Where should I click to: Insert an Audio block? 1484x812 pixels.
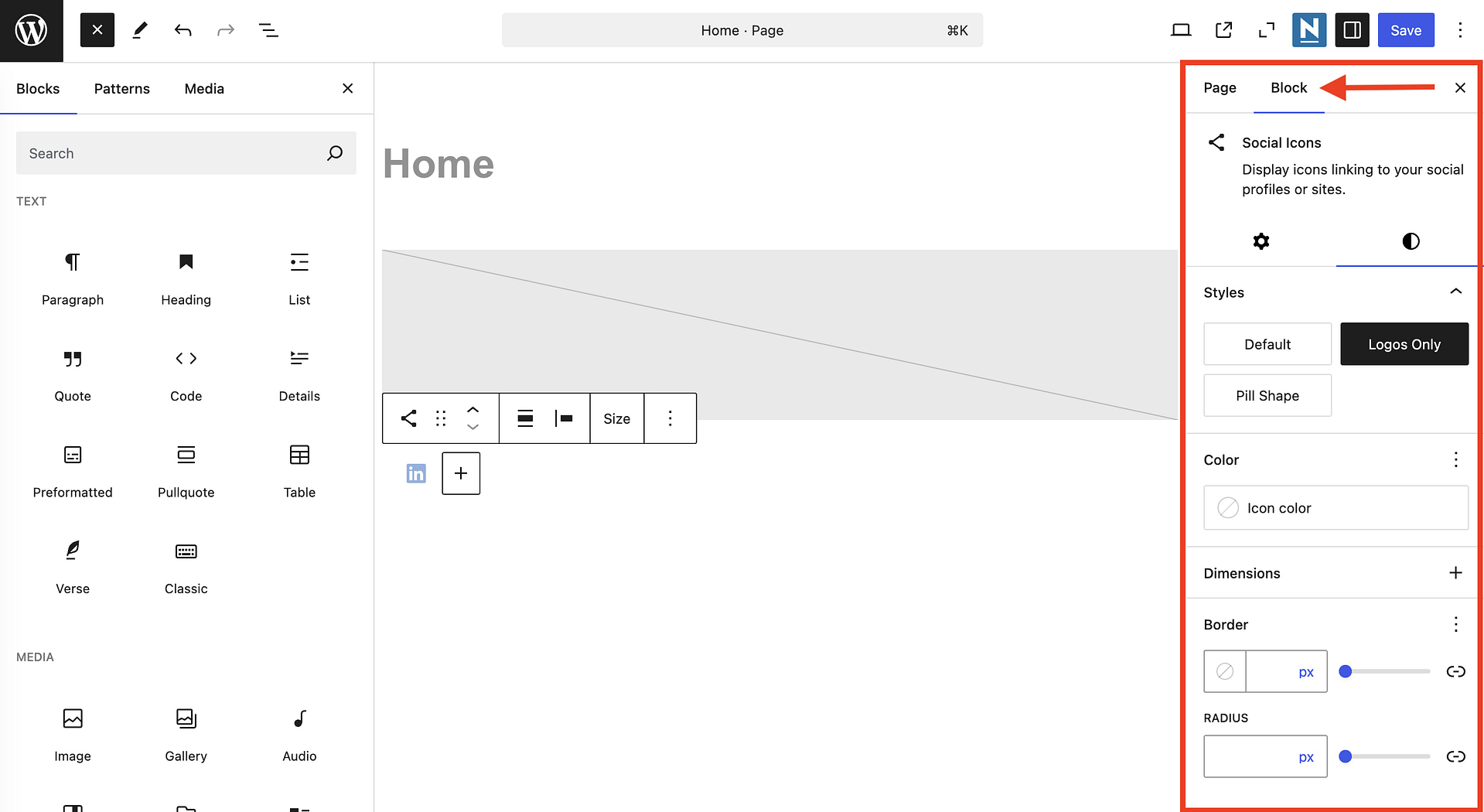(299, 735)
